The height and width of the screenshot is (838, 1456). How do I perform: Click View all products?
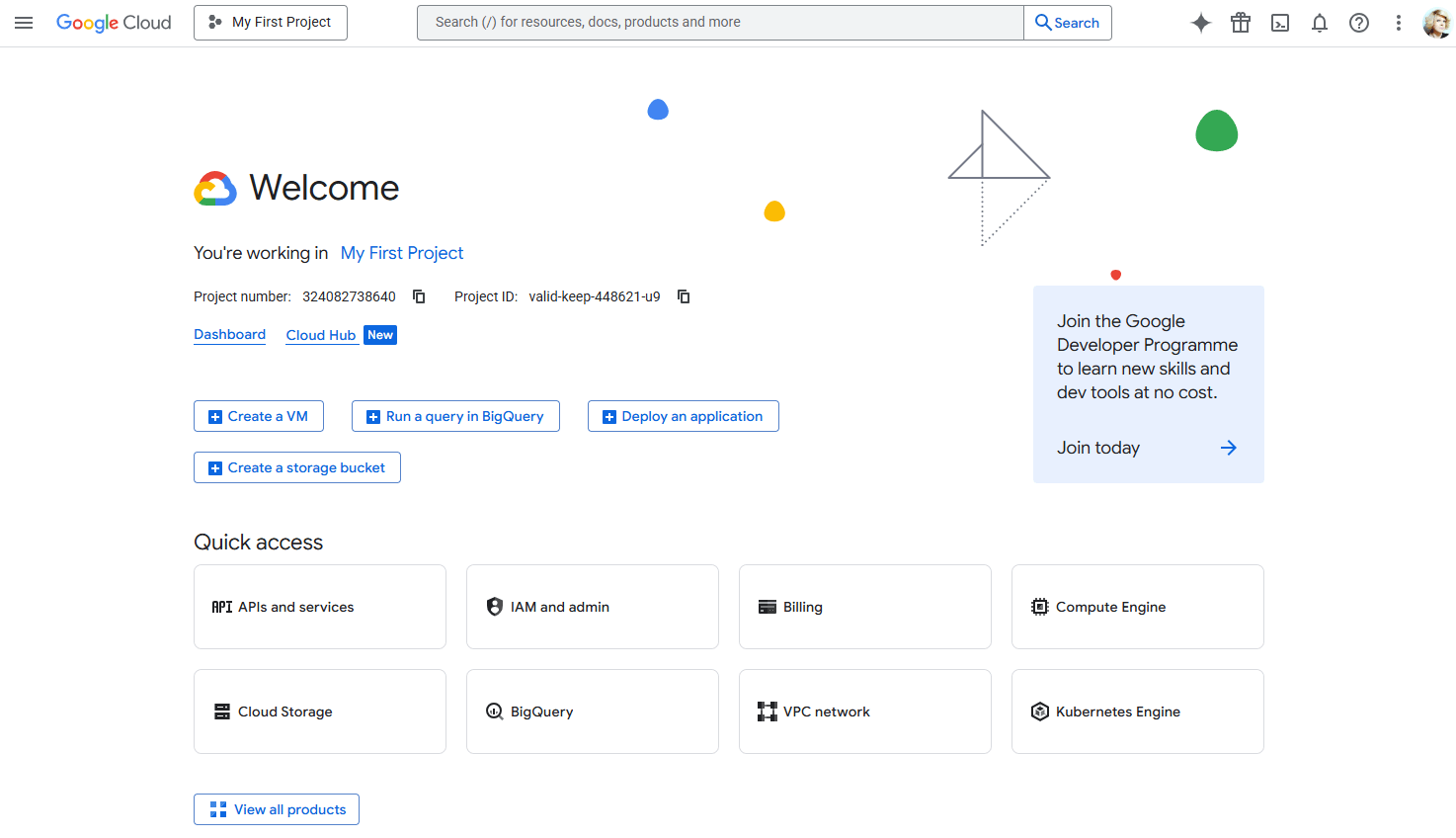276,809
